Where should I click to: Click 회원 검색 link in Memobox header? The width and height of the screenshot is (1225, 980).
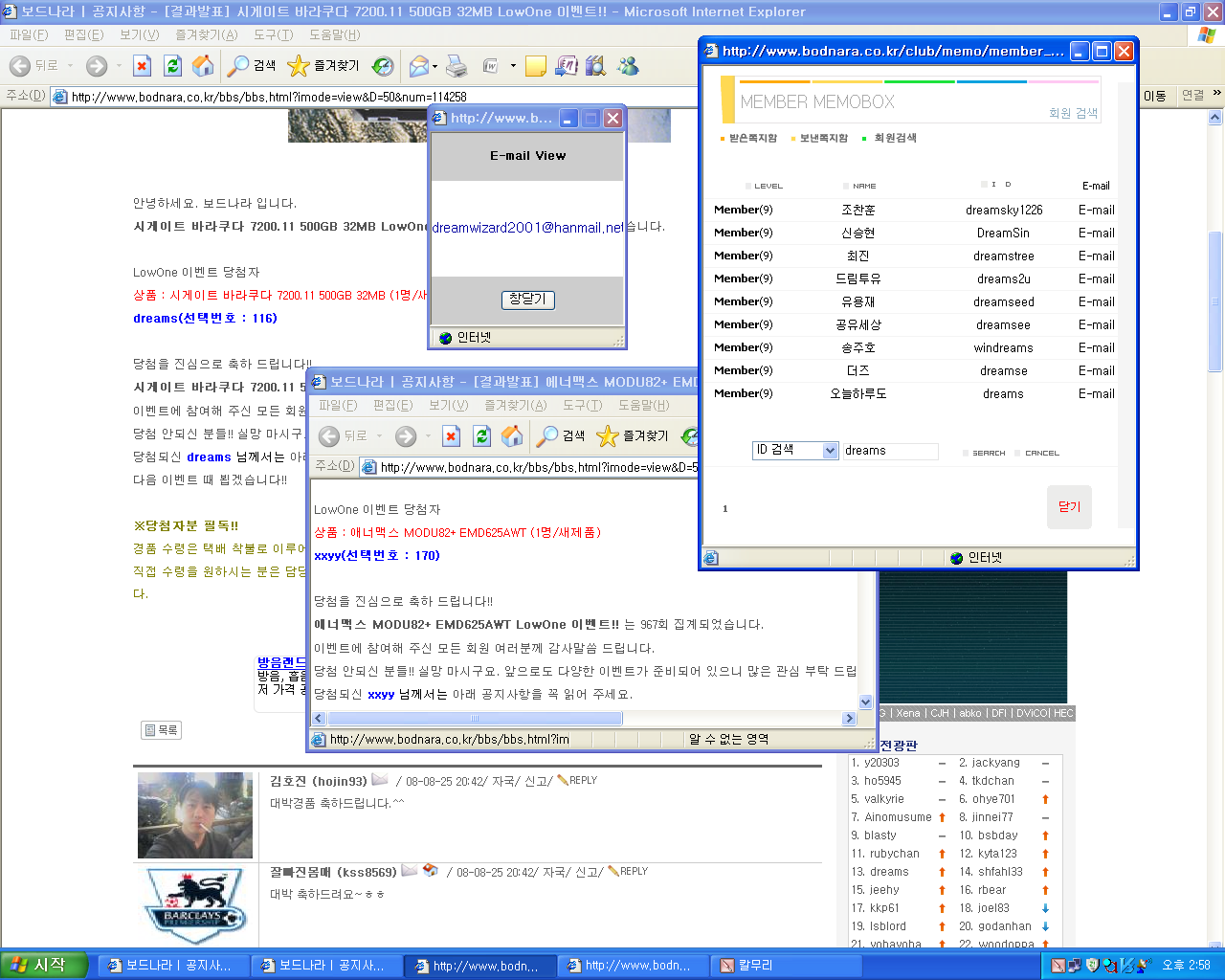point(1073,113)
